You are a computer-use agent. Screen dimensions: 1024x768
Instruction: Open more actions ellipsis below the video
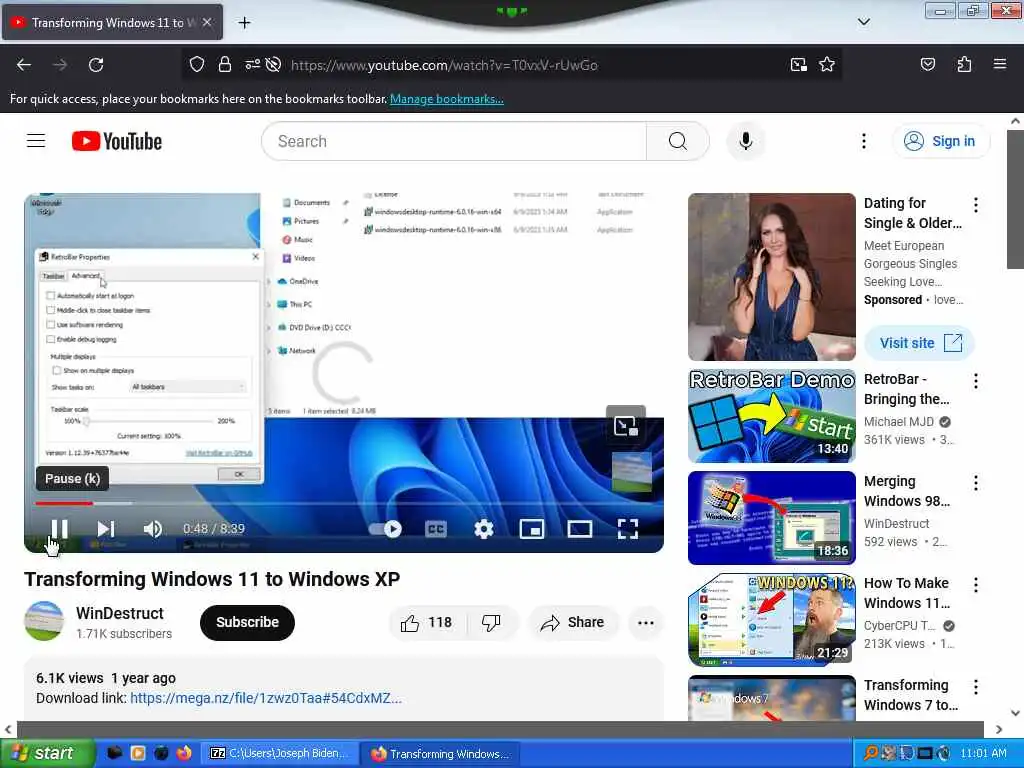point(646,622)
